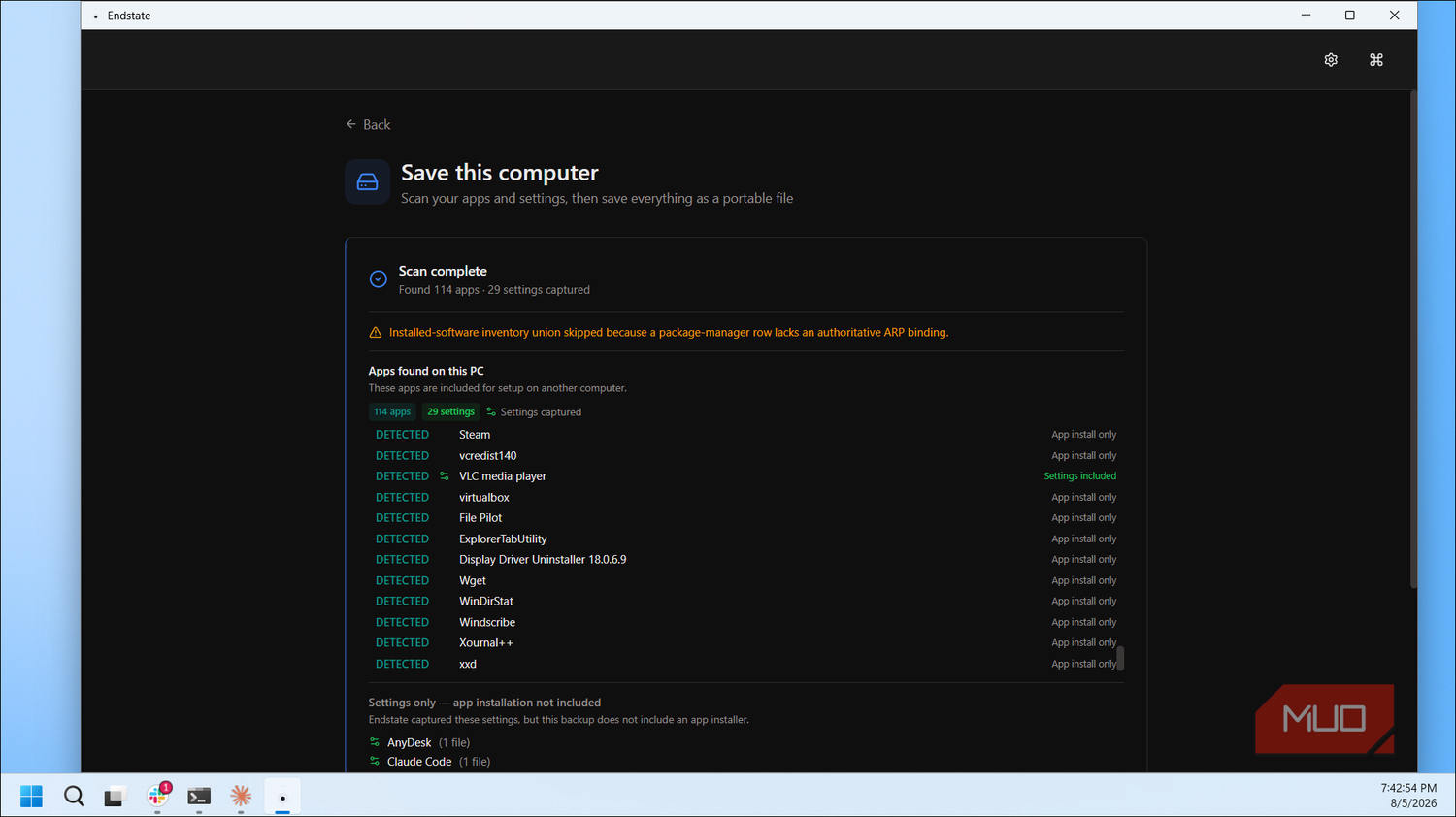
Task: Click App install only label for Steam
Action: [1083, 435]
